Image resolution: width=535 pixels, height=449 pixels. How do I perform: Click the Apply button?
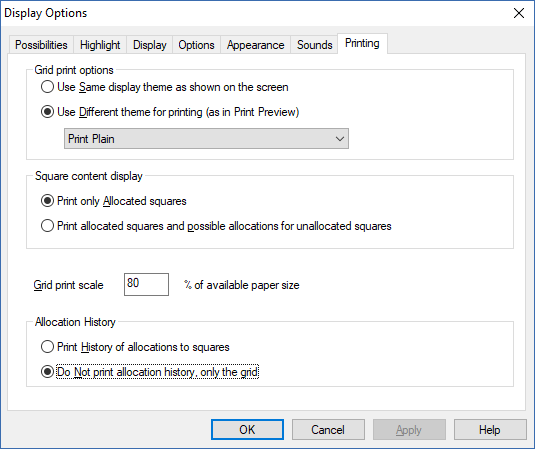pyautogui.click(x=409, y=430)
